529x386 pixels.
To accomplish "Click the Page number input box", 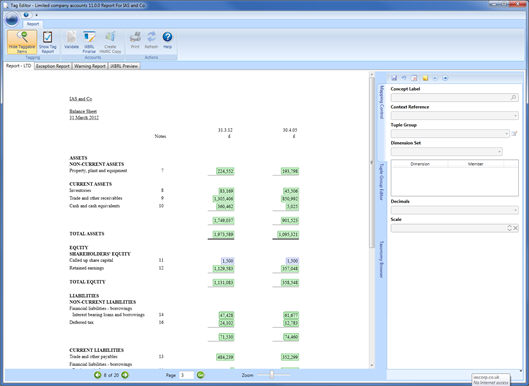I will 186,375.
